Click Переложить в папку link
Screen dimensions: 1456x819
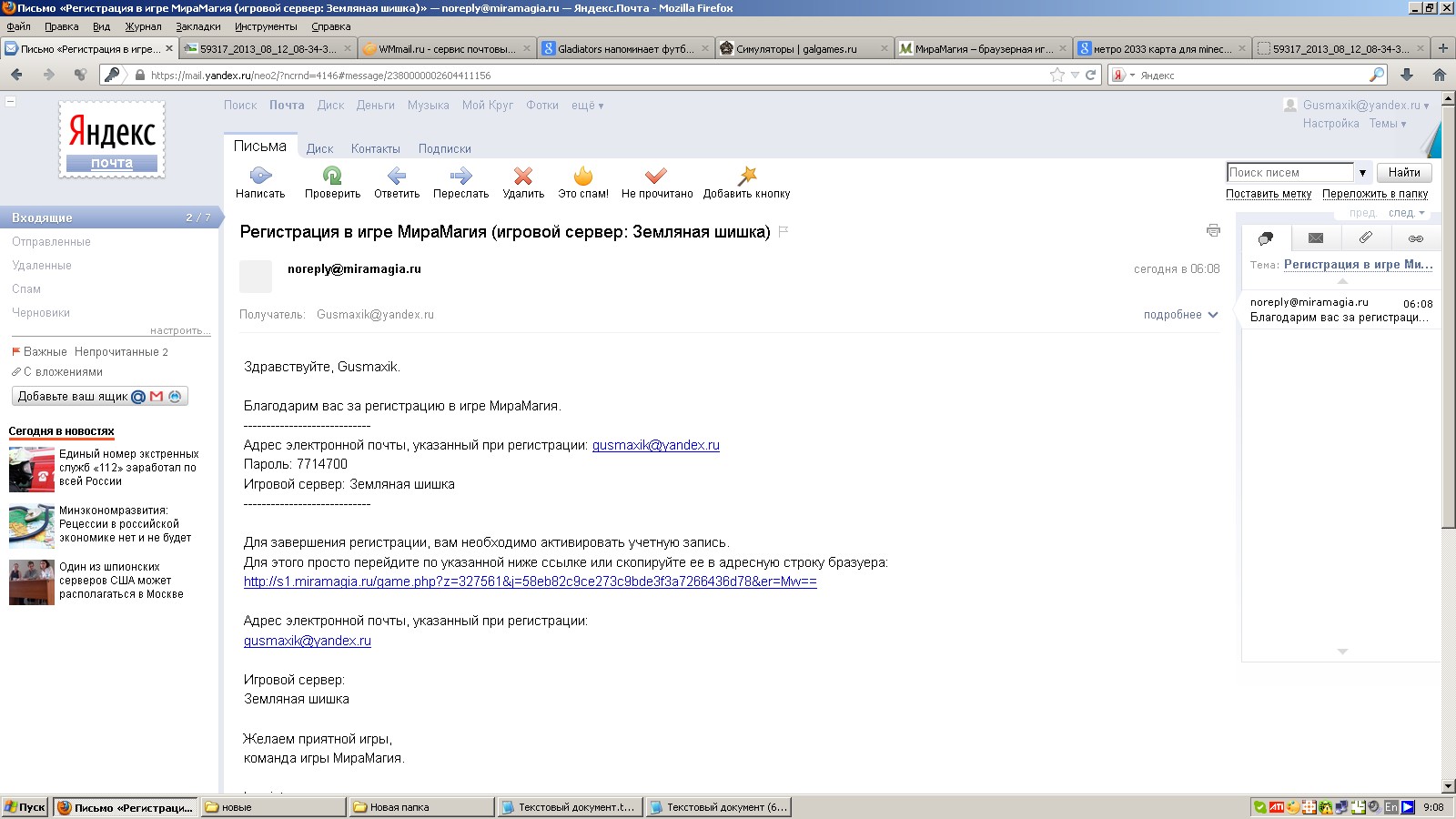coord(1375,194)
